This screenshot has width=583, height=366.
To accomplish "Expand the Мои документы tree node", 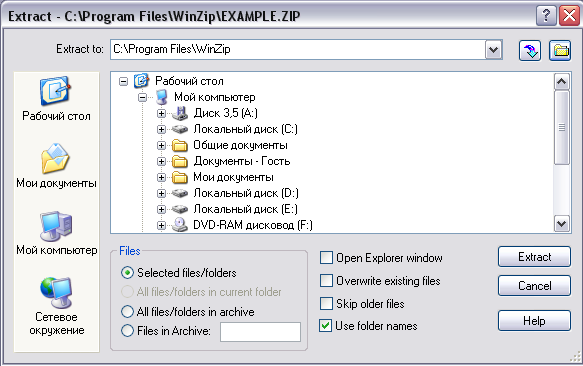I will point(161,177).
